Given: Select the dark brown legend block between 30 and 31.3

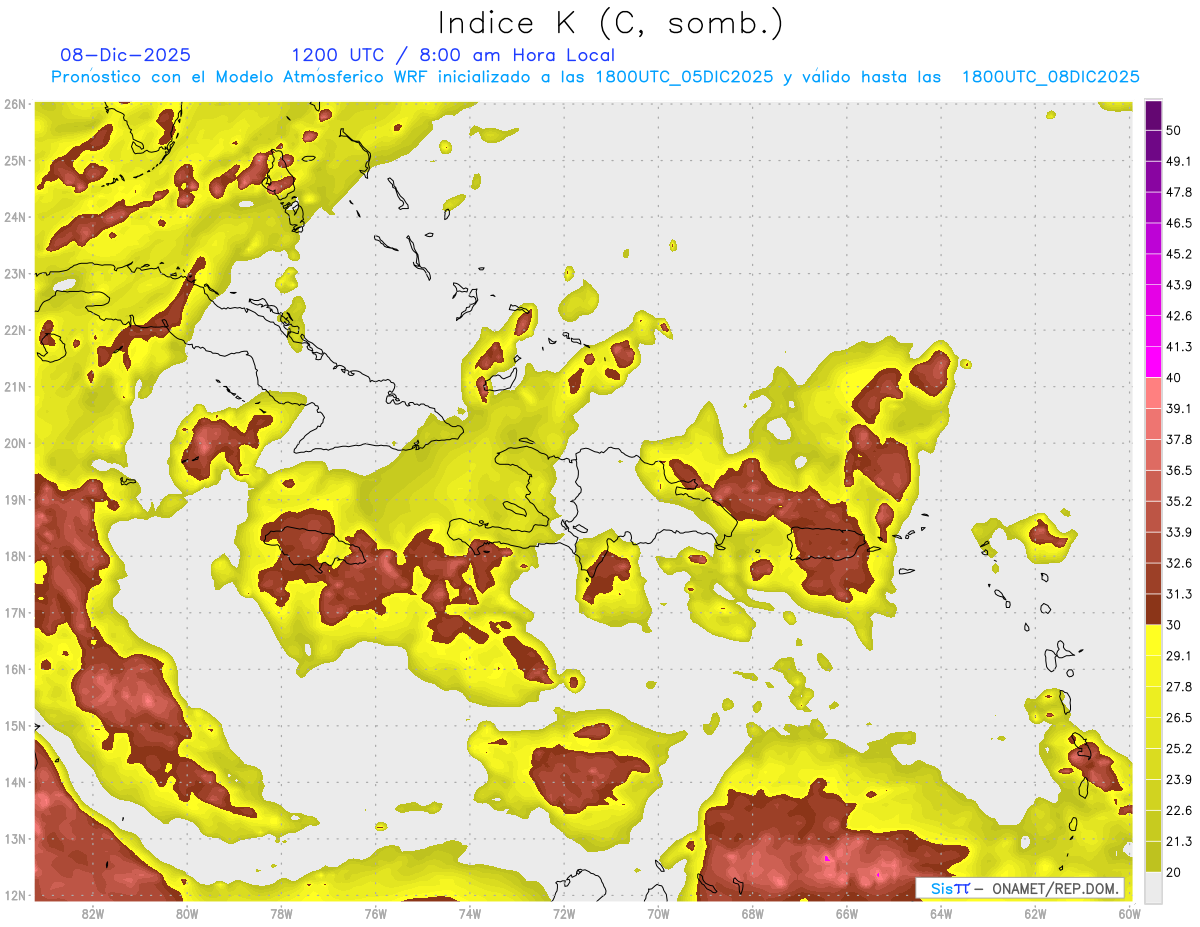Looking at the screenshot, I should point(1153,609).
